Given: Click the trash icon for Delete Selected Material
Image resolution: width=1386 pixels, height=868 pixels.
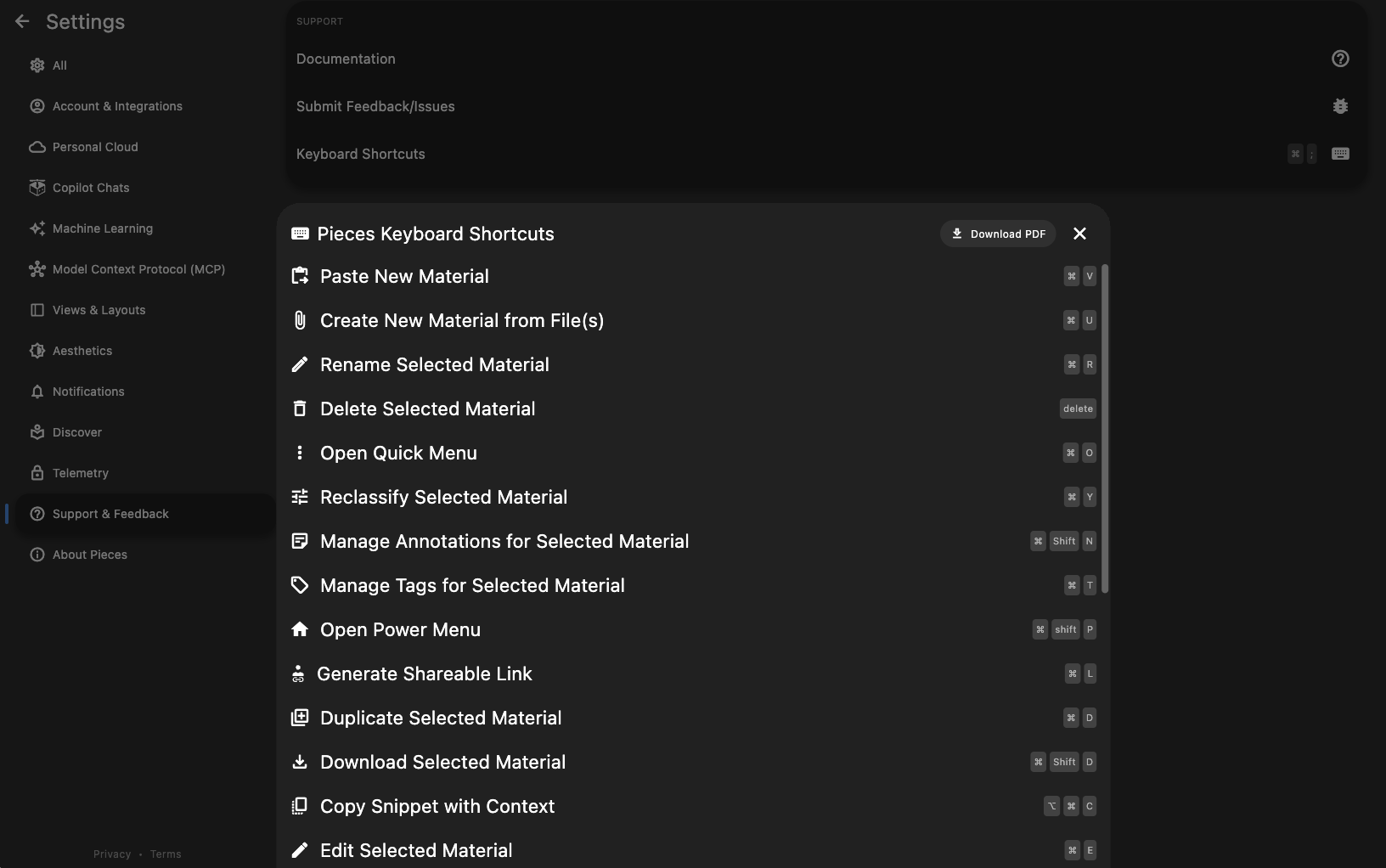Looking at the screenshot, I should [x=300, y=409].
